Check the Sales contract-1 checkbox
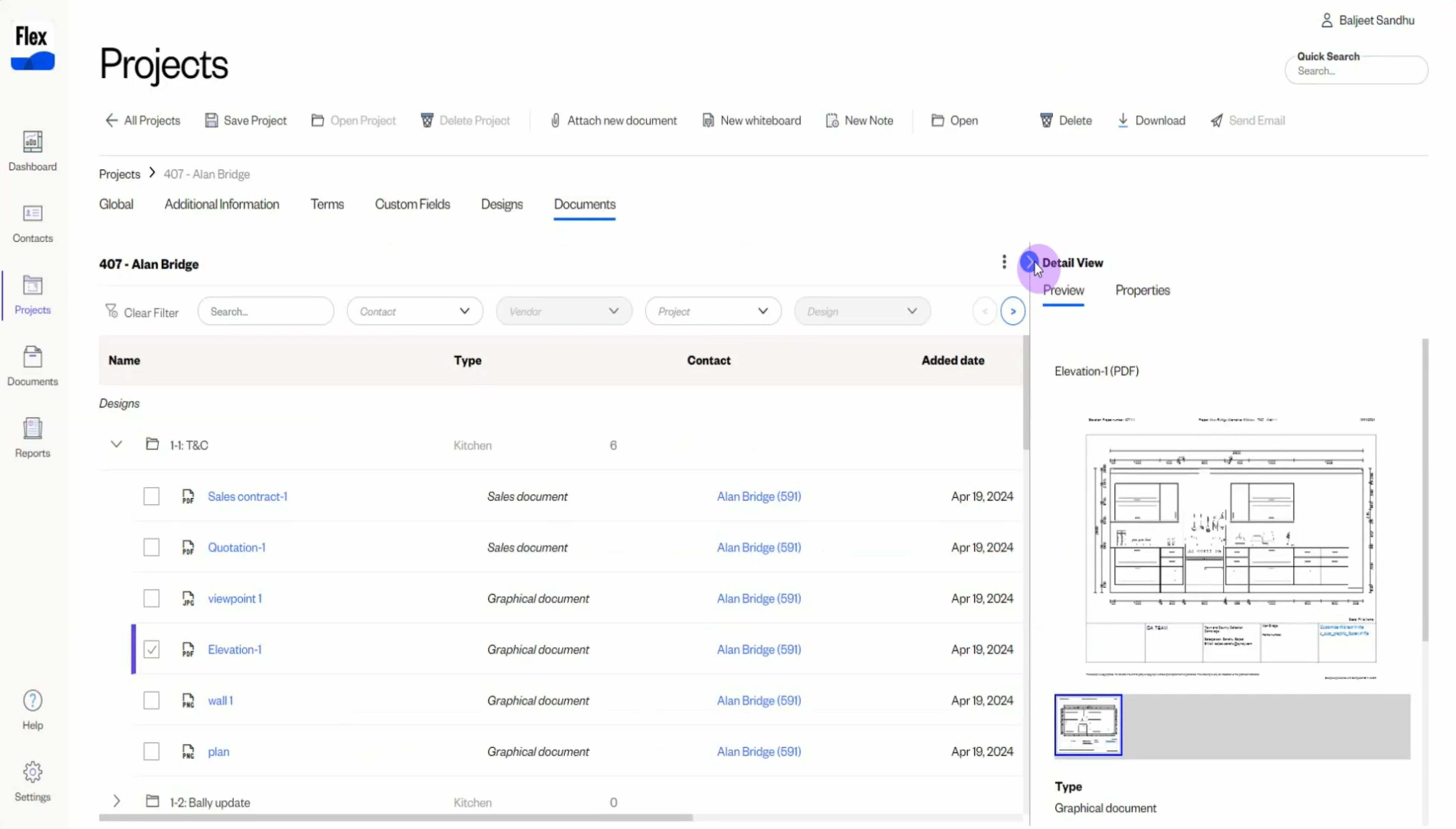 (151, 497)
